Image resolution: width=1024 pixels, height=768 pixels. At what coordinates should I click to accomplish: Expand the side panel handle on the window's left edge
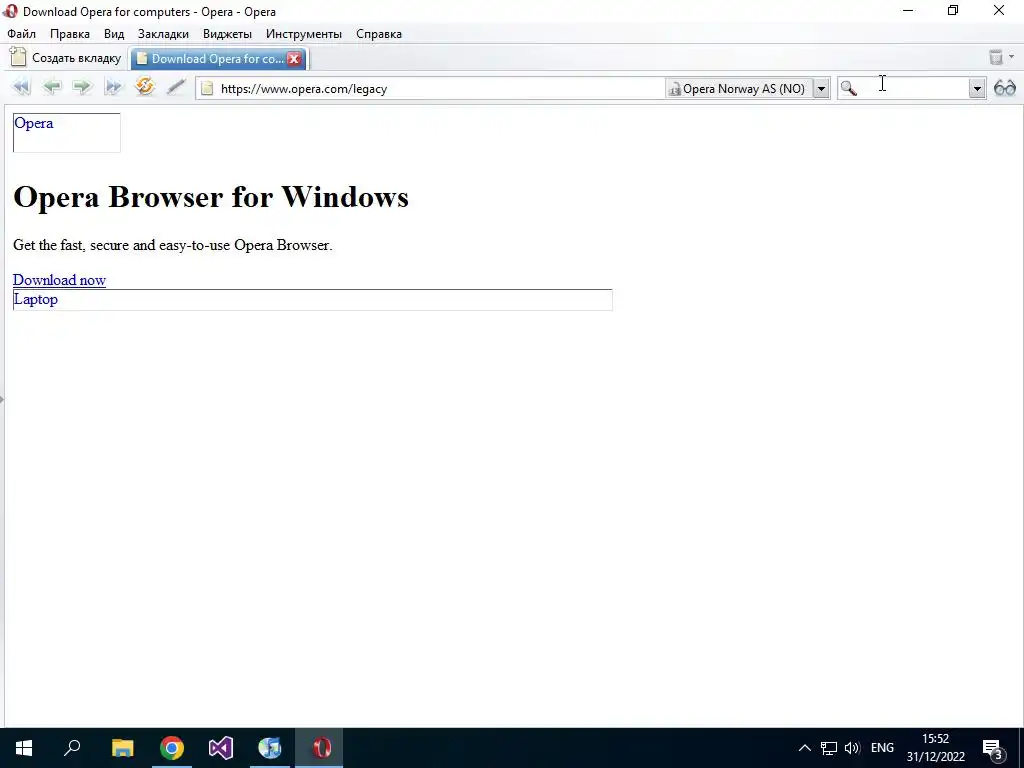[x=2, y=398]
